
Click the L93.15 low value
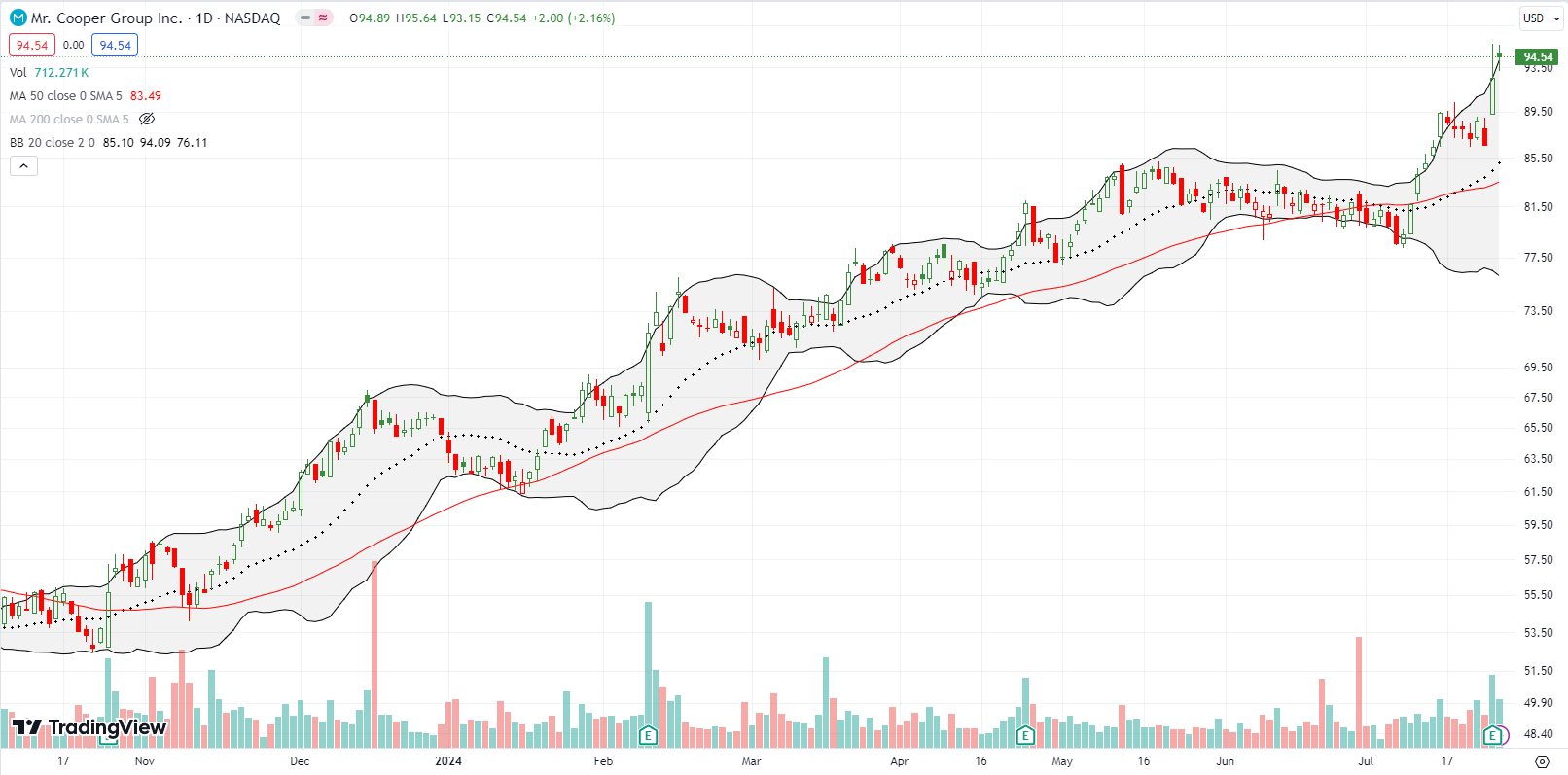click(461, 18)
